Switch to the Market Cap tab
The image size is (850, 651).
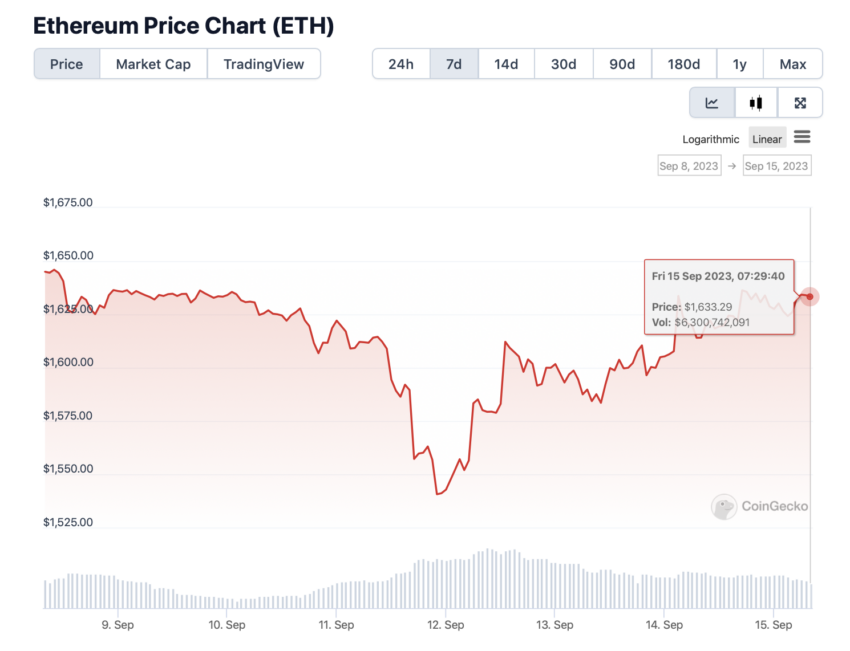tap(153, 64)
